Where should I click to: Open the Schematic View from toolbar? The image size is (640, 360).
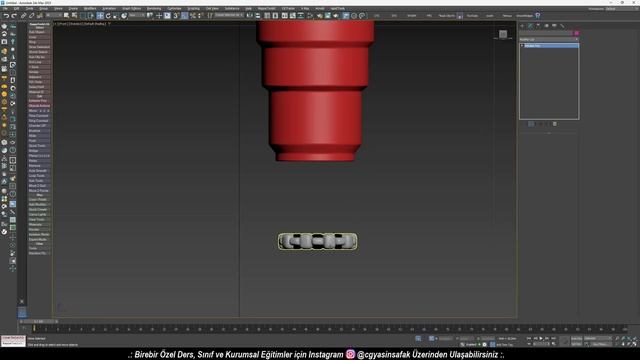(301, 16)
